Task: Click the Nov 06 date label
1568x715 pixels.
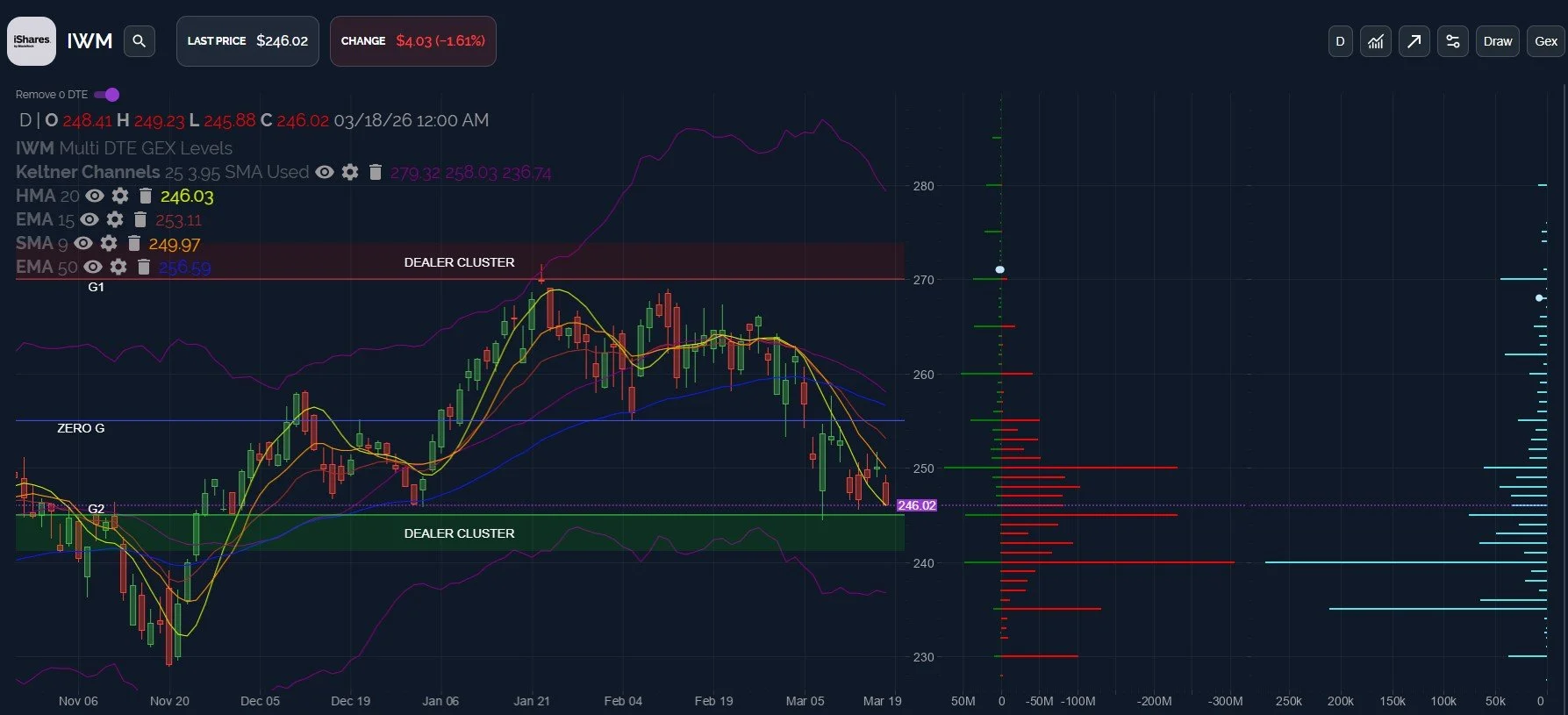Action: pyautogui.click(x=78, y=701)
